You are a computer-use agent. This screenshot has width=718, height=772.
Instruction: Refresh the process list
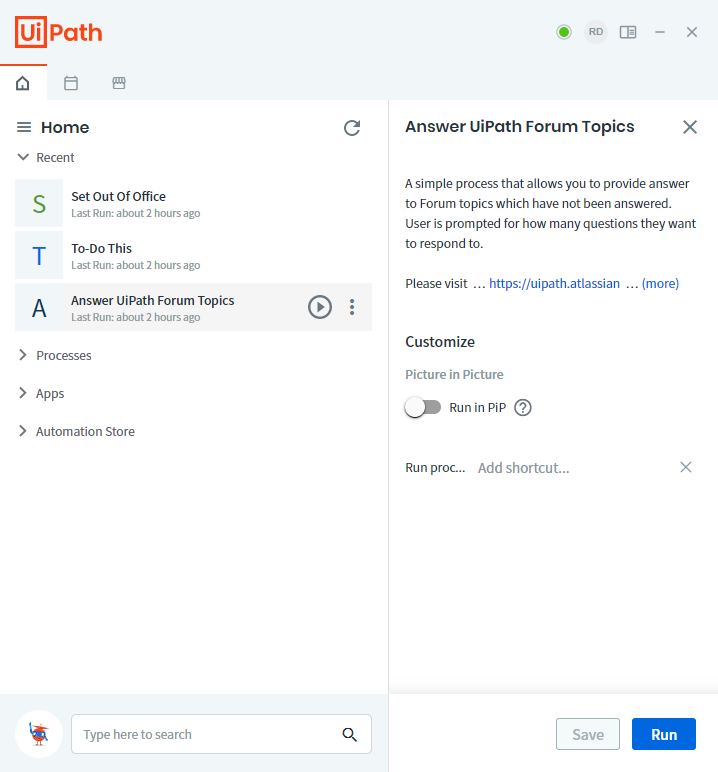[x=352, y=128]
